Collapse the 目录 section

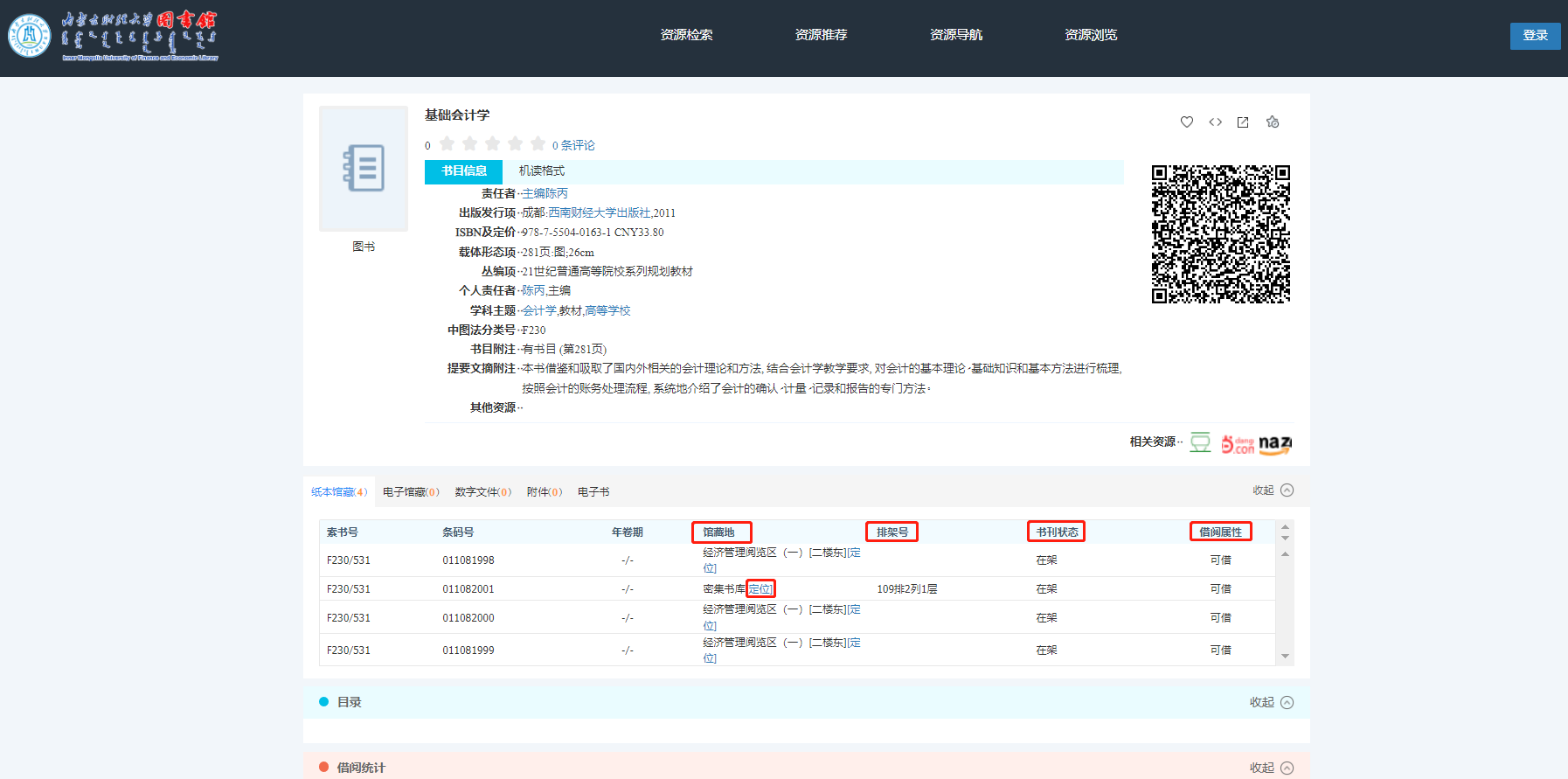(x=1271, y=702)
